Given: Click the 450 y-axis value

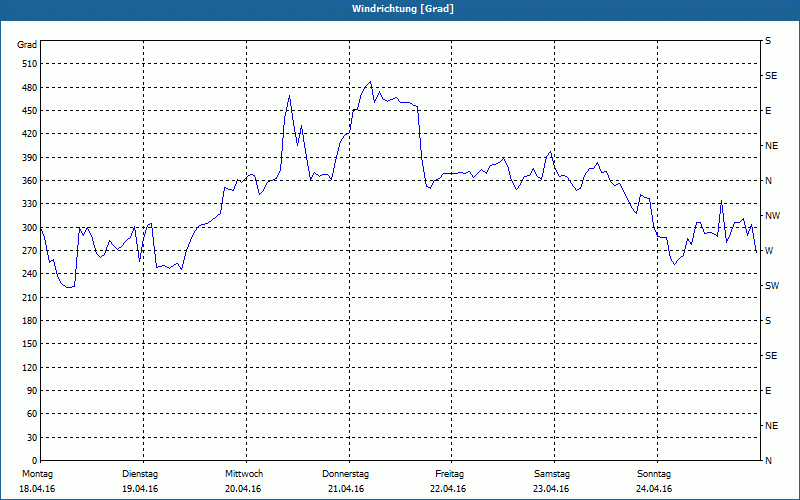Looking at the screenshot, I should pyautogui.click(x=29, y=111).
